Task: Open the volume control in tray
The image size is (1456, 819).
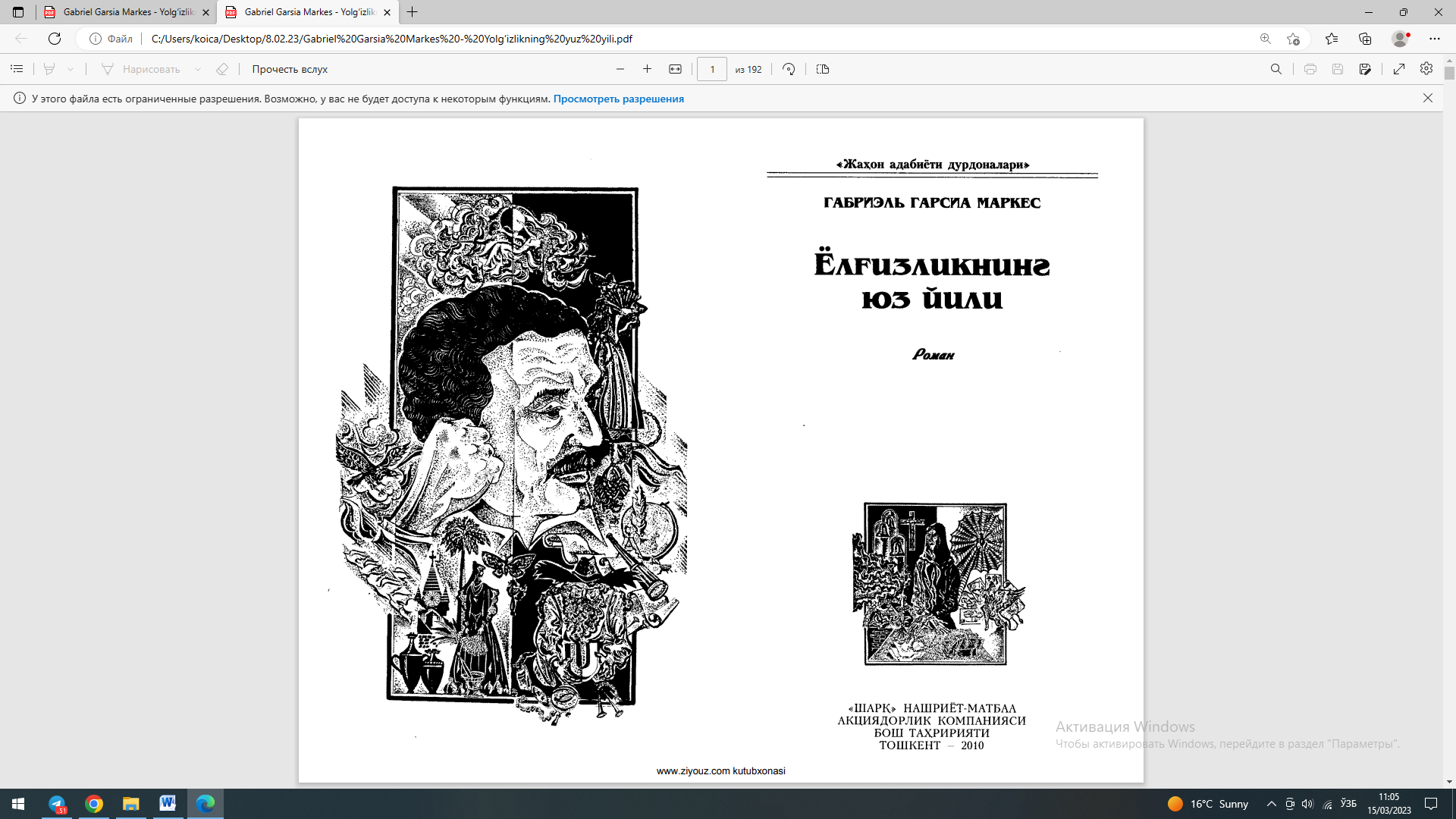Action: [x=1307, y=804]
